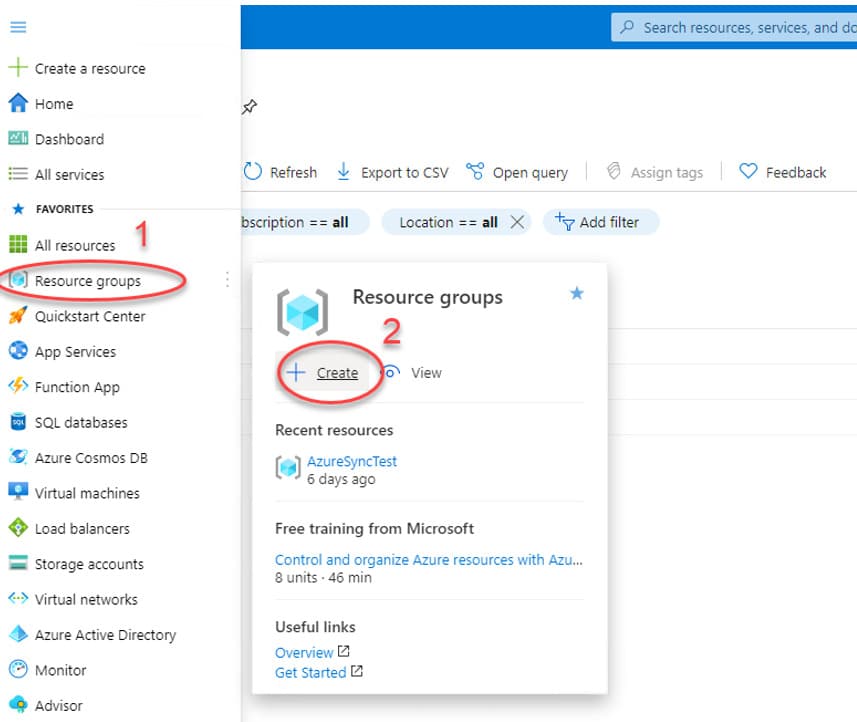Click the AzureSyncTest cube icon in card
Screen dimensions: 857x722
[x=288, y=467]
